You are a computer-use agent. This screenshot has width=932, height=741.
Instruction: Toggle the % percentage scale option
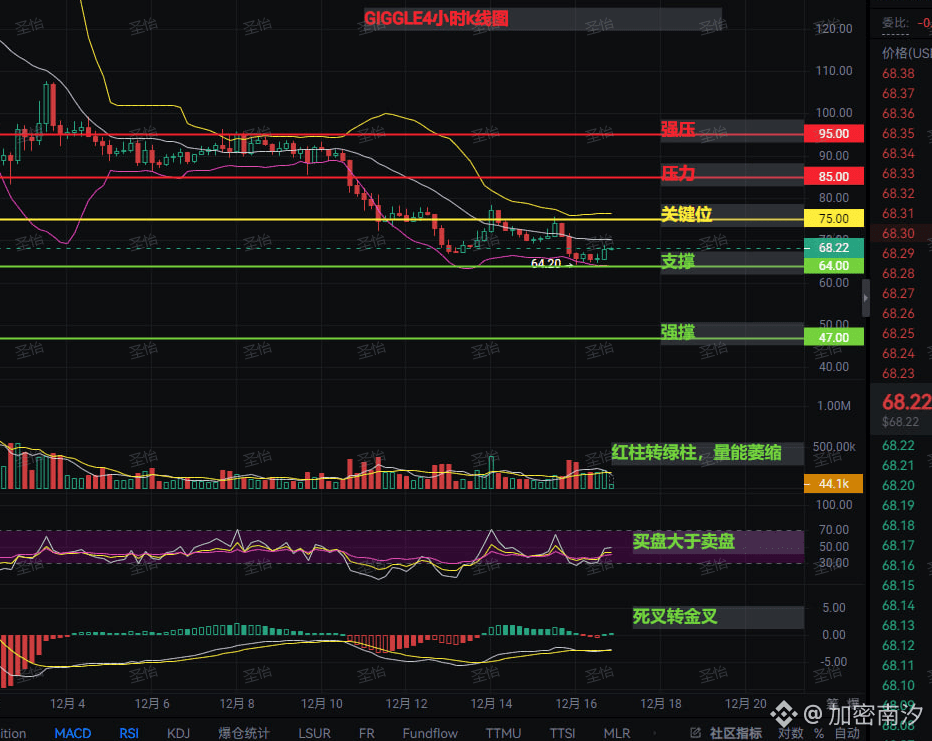tap(818, 733)
